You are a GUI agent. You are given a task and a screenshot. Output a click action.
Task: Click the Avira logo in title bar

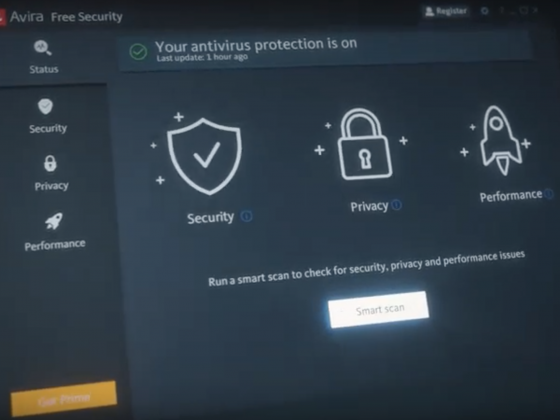click(2, 18)
